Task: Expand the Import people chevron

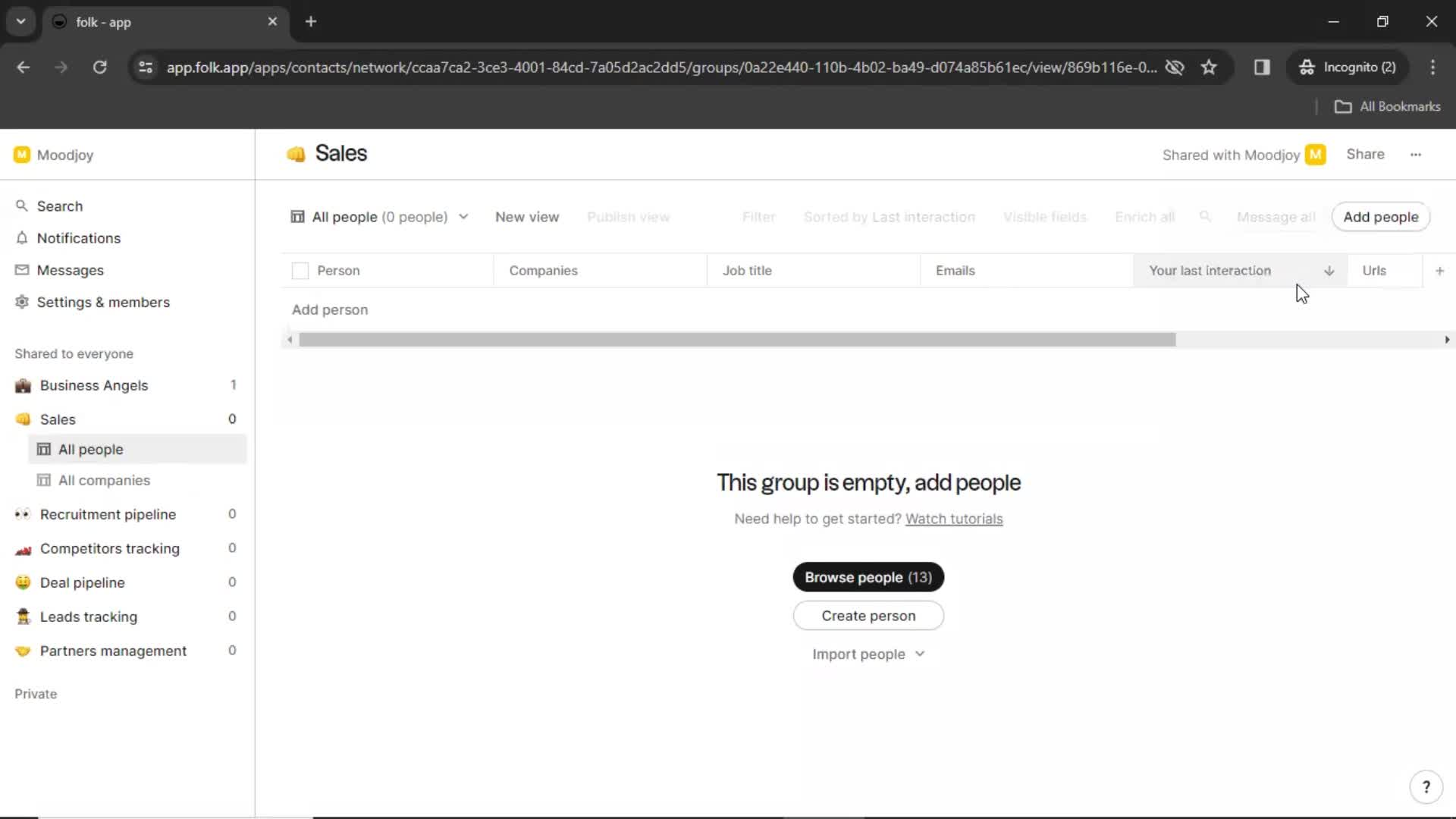Action: coord(919,654)
